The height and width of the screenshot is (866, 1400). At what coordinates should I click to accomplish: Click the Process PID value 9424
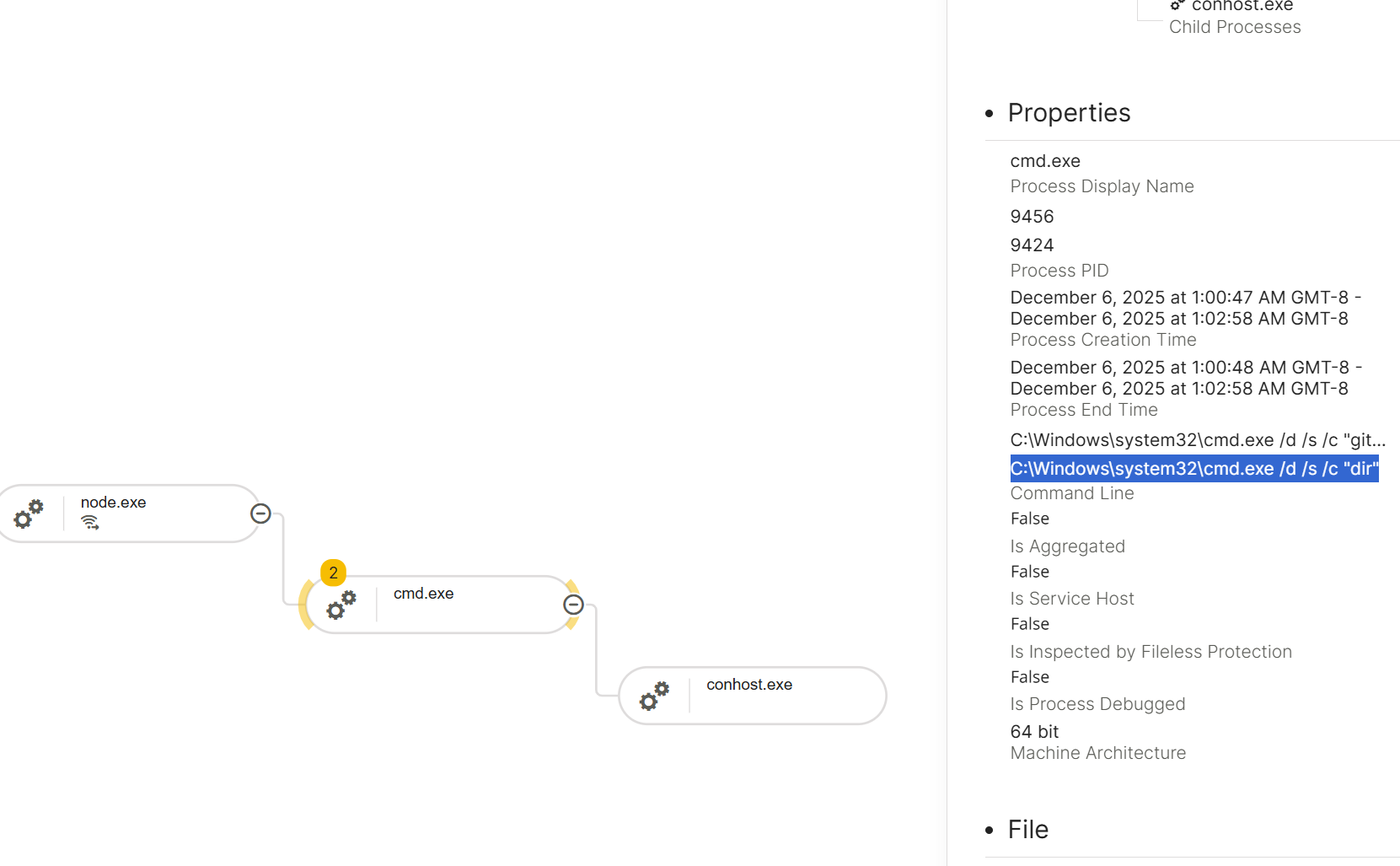[x=1032, y=245]
